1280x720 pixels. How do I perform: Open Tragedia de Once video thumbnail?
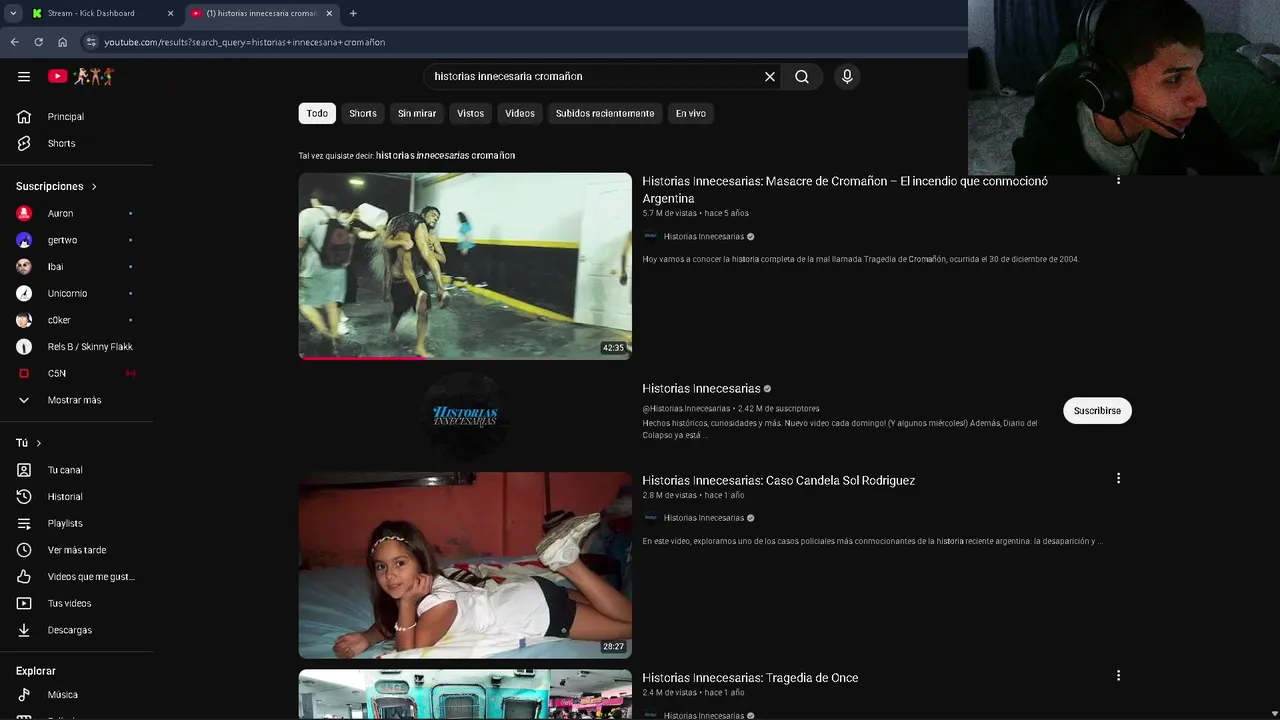pyautogui.click(x=465, y=694)
